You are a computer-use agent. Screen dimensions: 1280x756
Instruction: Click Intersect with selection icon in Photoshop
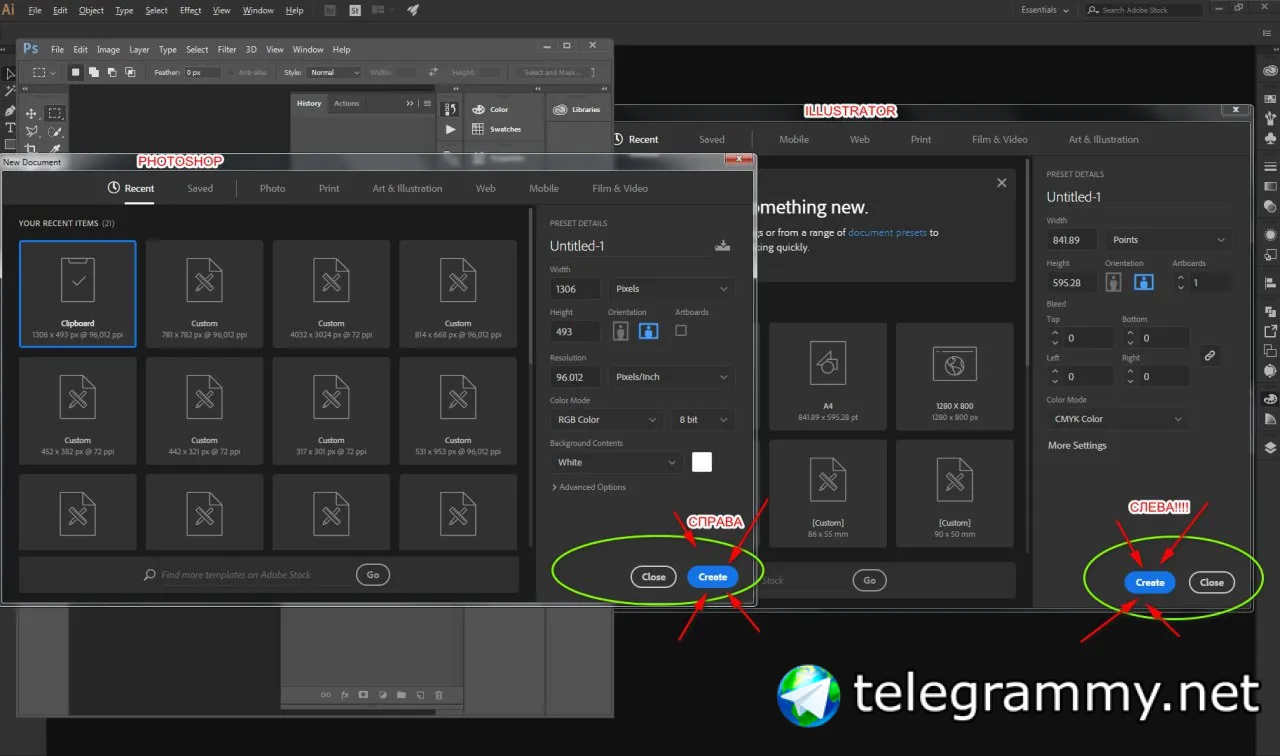point(129,72)
